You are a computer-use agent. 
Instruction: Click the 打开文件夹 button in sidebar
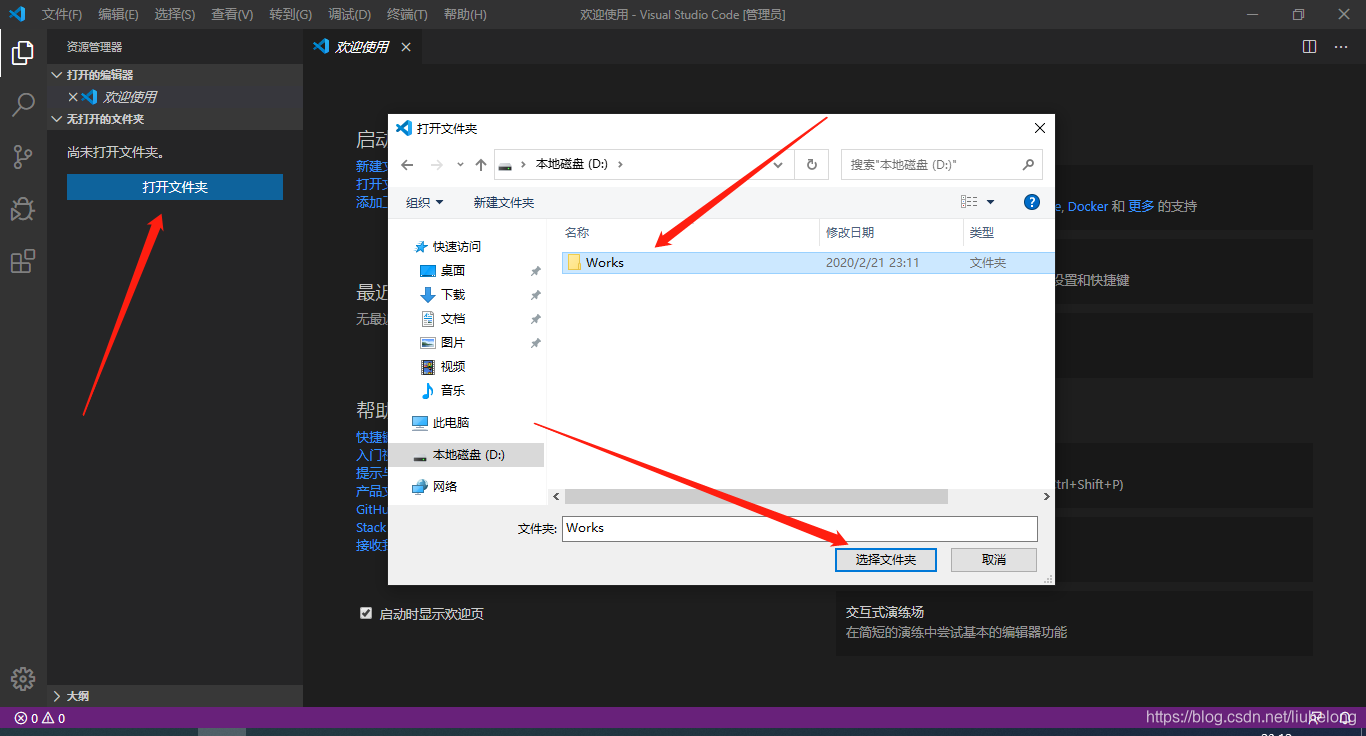click(x=175, y=187)
